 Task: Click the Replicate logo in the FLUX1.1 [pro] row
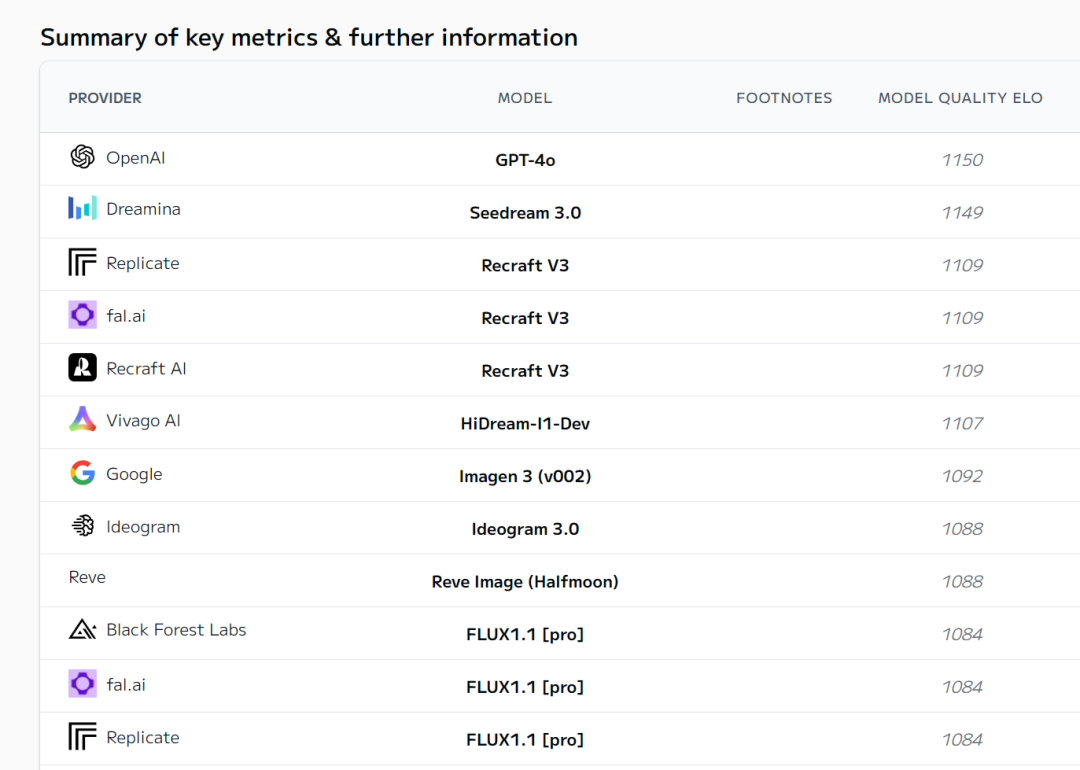click(x=82, y=737)
